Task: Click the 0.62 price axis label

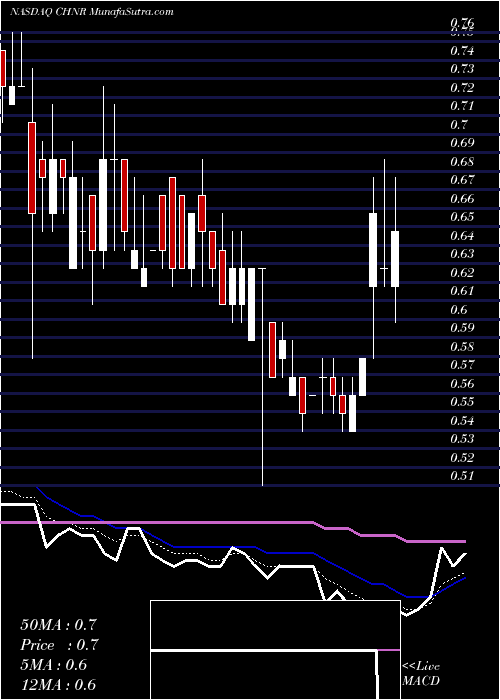Action: 462,273
